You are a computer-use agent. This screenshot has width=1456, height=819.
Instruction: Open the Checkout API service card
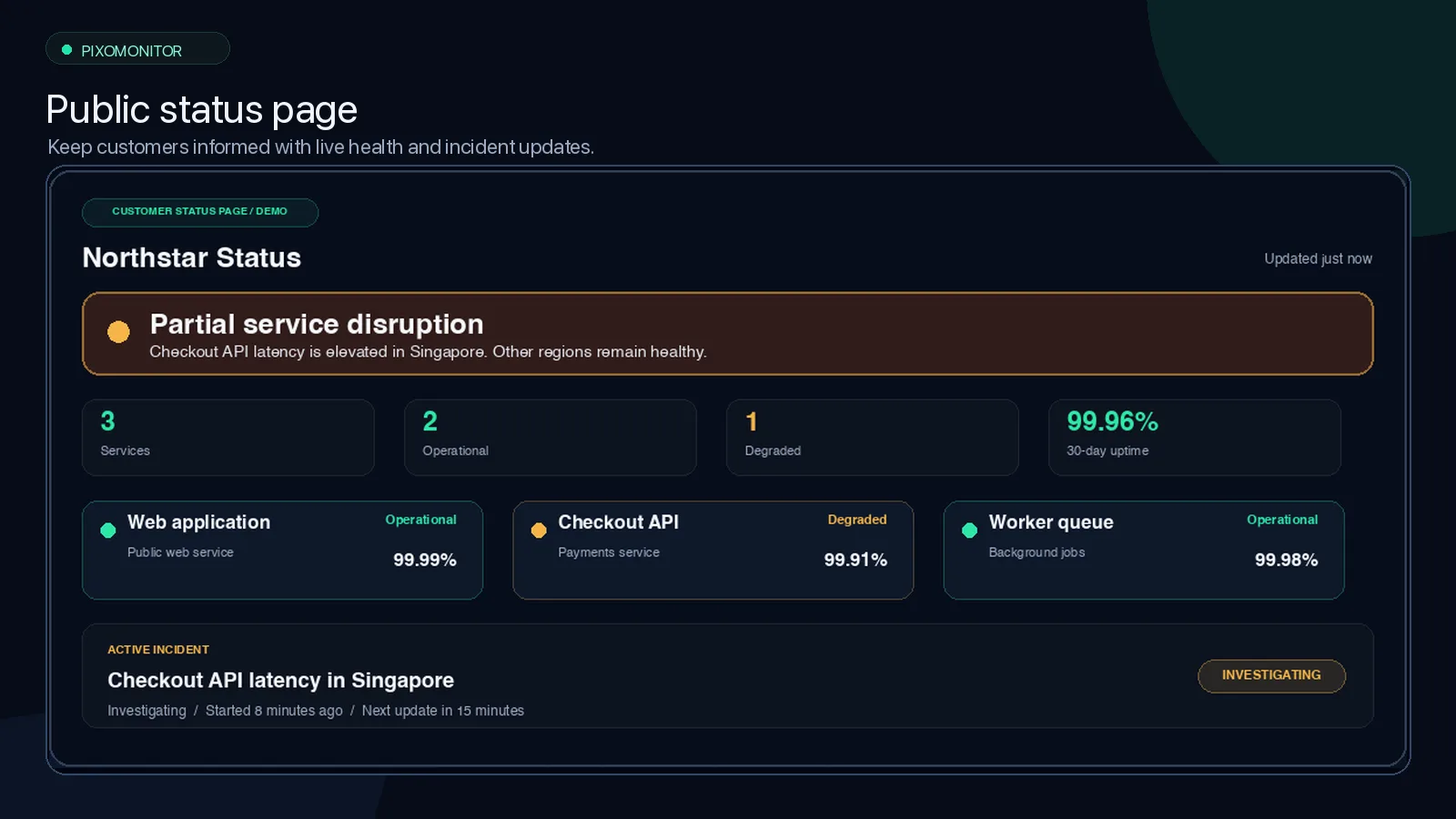[713, 550]
